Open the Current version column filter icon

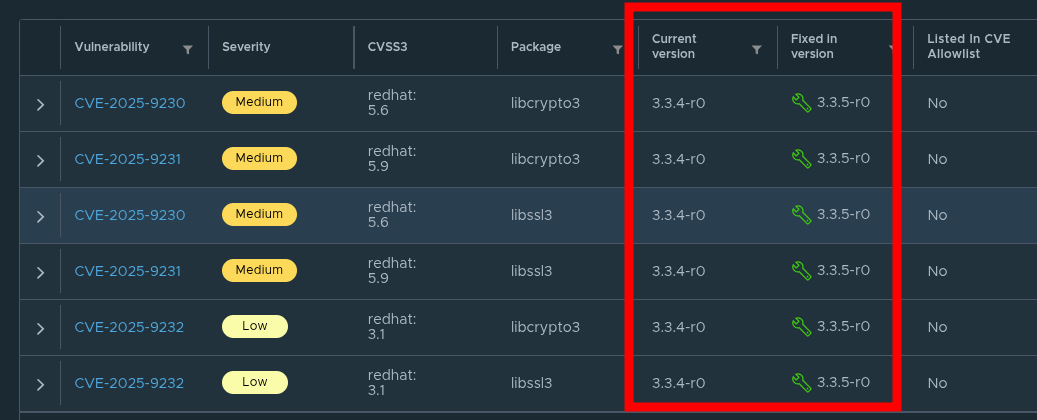point(757,50)
